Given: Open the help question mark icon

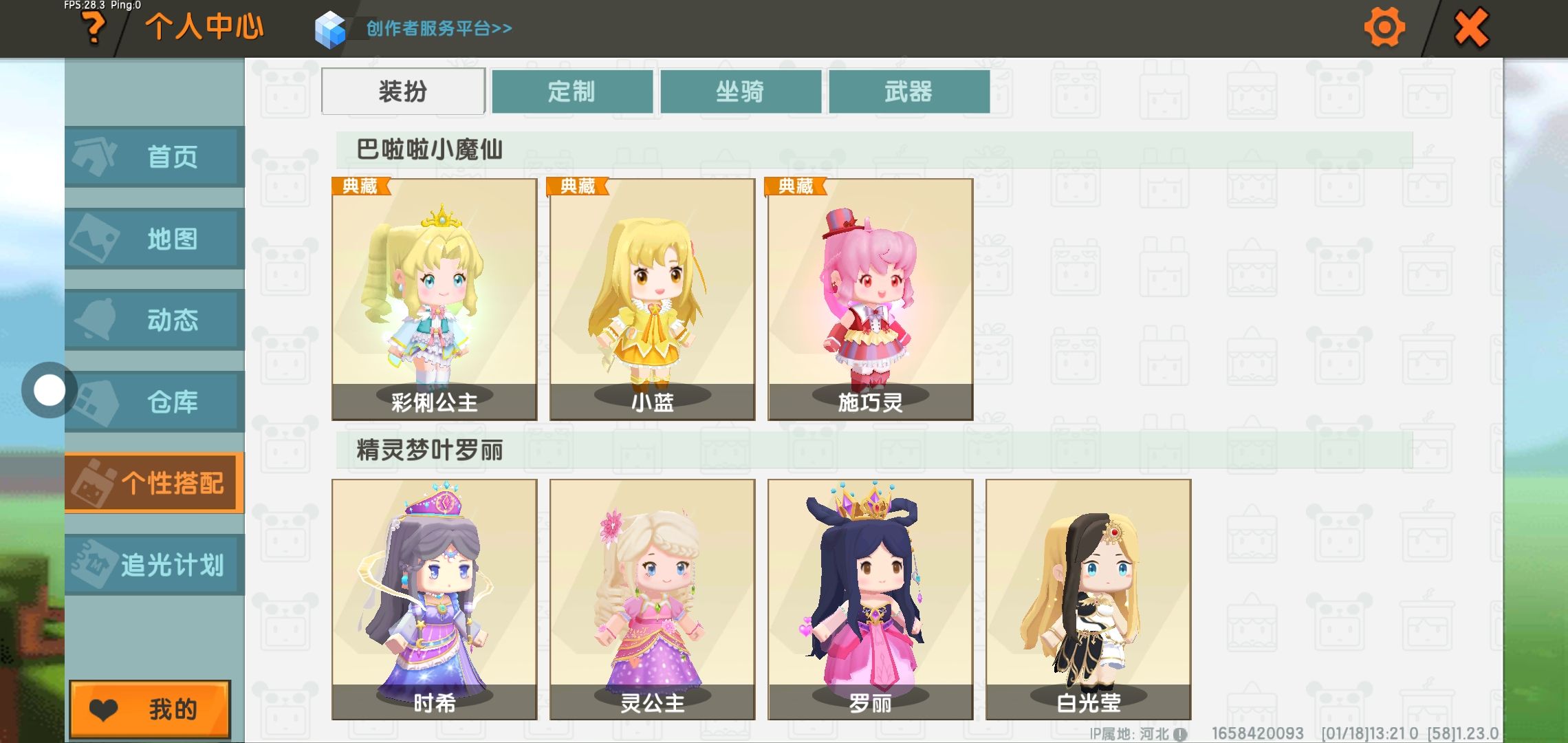Looking at the screenshot, I should point(94,29).
